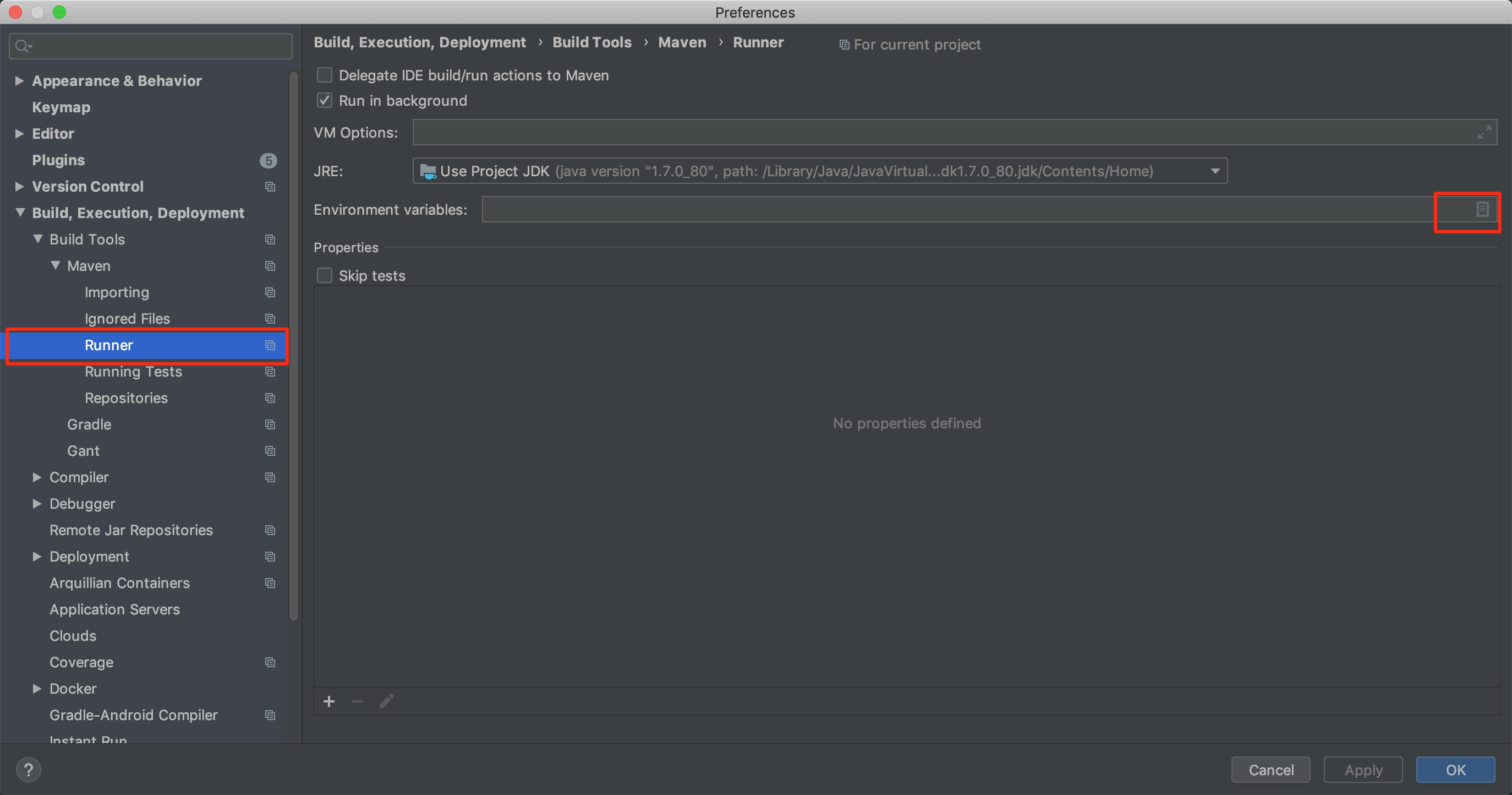
Task: Click the environment variables browse icon
Action: pos(1482,210)
